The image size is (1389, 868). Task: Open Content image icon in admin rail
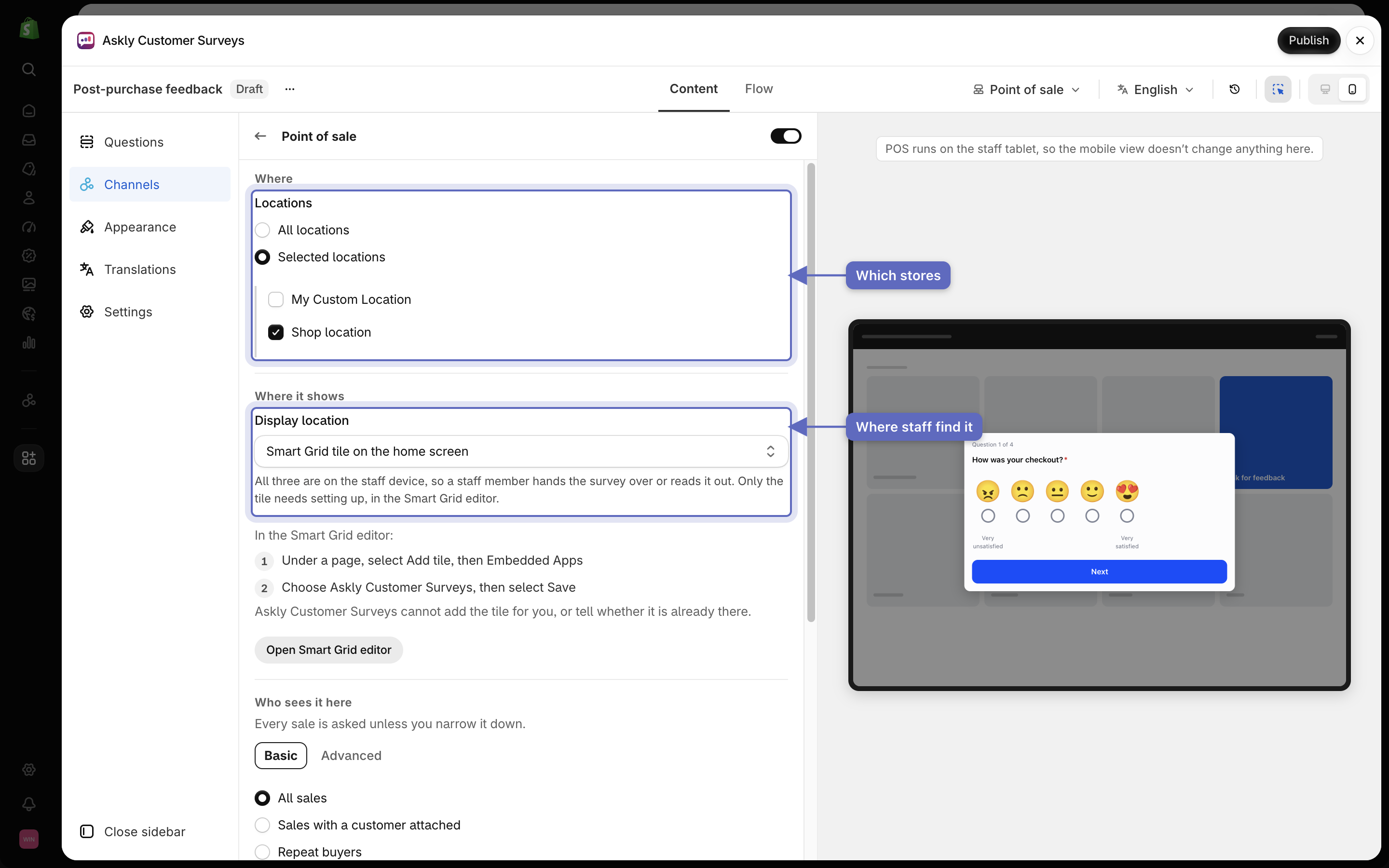pyautogui.click(x=29, y=284)
